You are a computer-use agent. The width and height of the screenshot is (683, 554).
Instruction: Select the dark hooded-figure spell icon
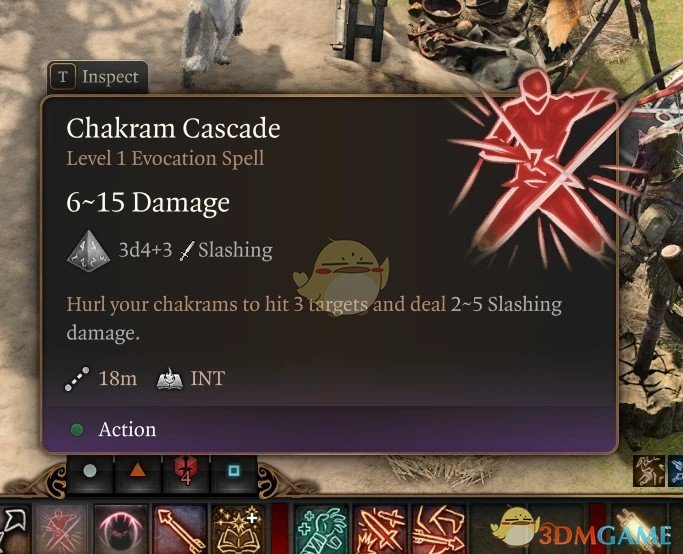coord(119,530)
